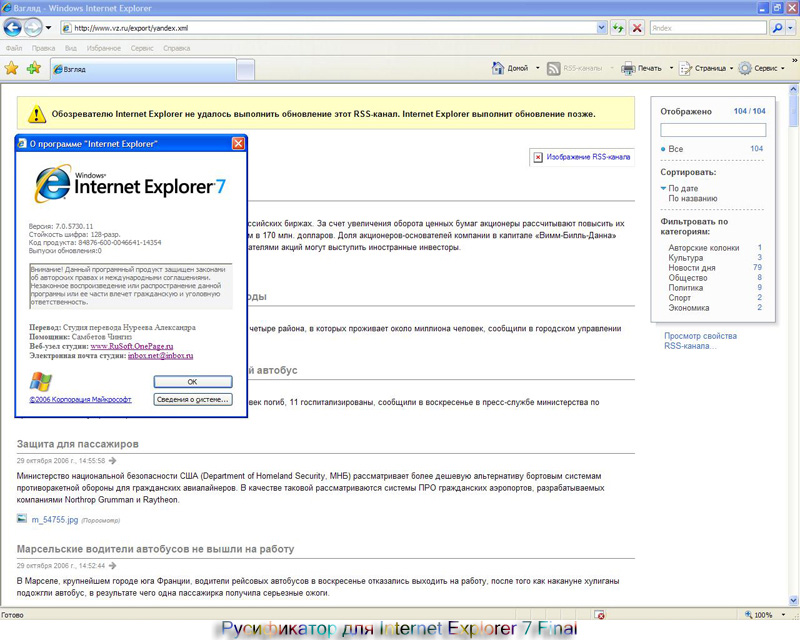Open the Файл menu
The width and height of the screenshot is (800, 640).
tap(14, 48)
